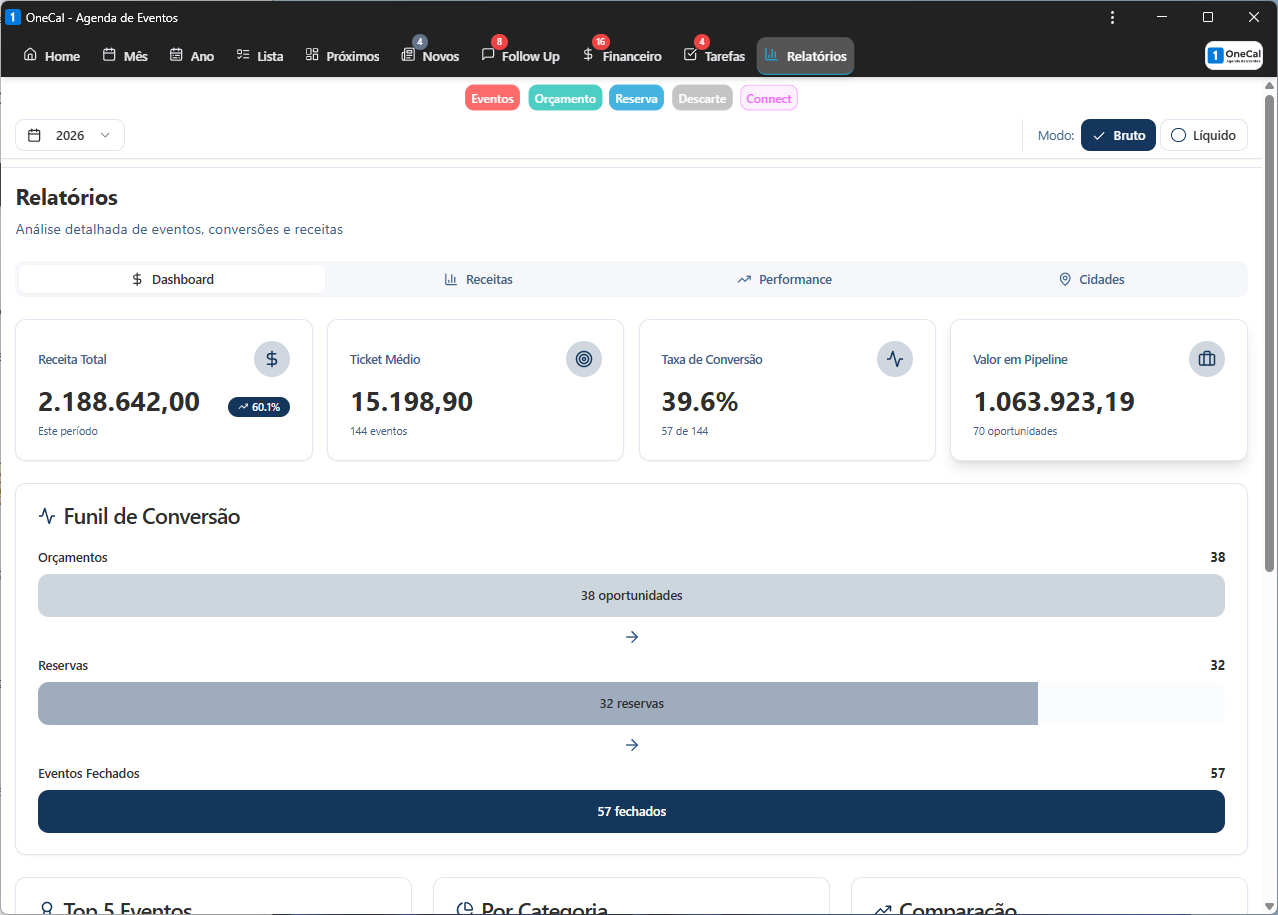Image resolution: width=1278 pixels, height=915 pixels.
Task: Click the 144 eventos text
Action: coord(378,431)
